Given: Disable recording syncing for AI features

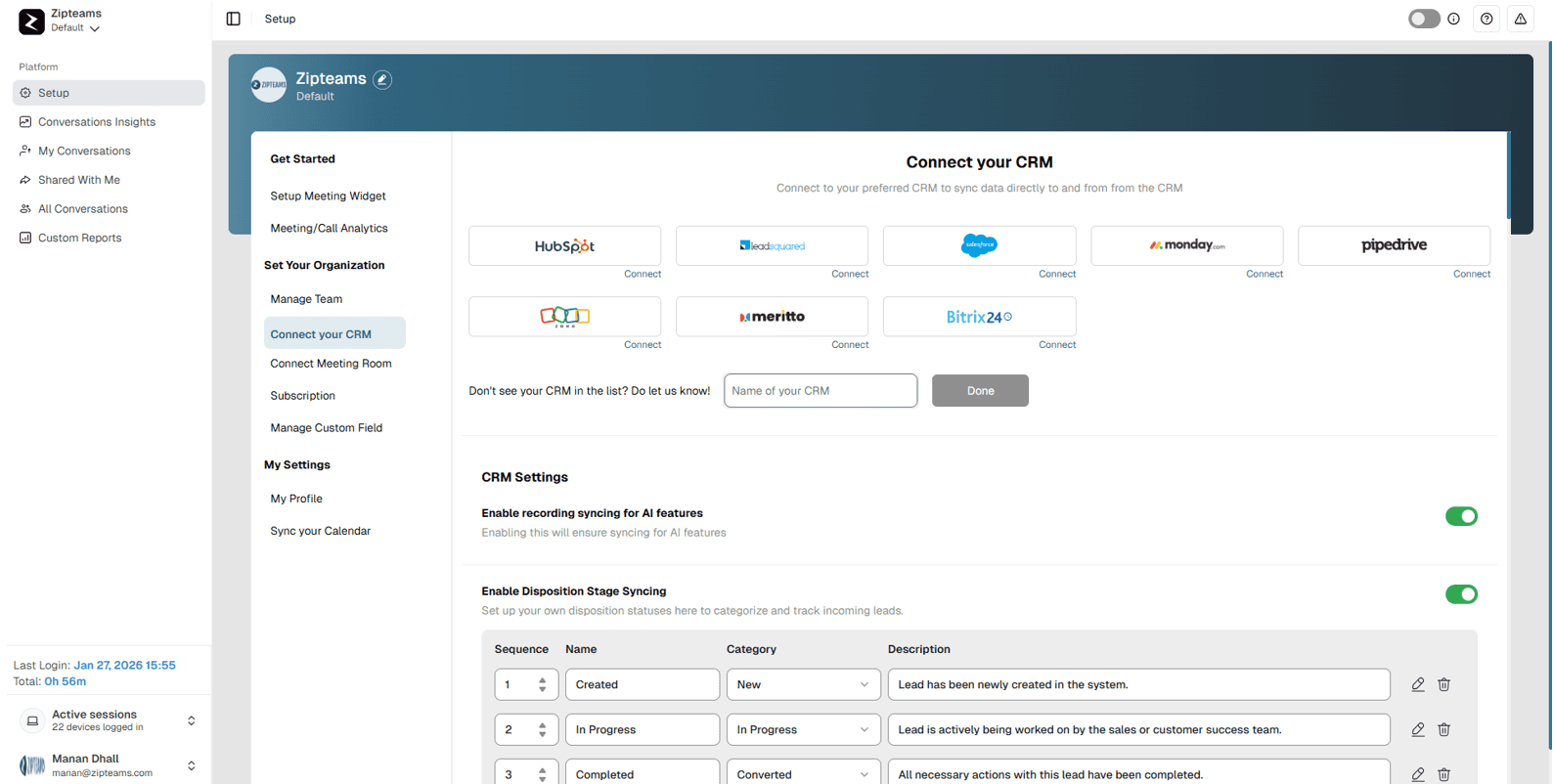Looking at the screenshot, I should (x=1461, y=516).
